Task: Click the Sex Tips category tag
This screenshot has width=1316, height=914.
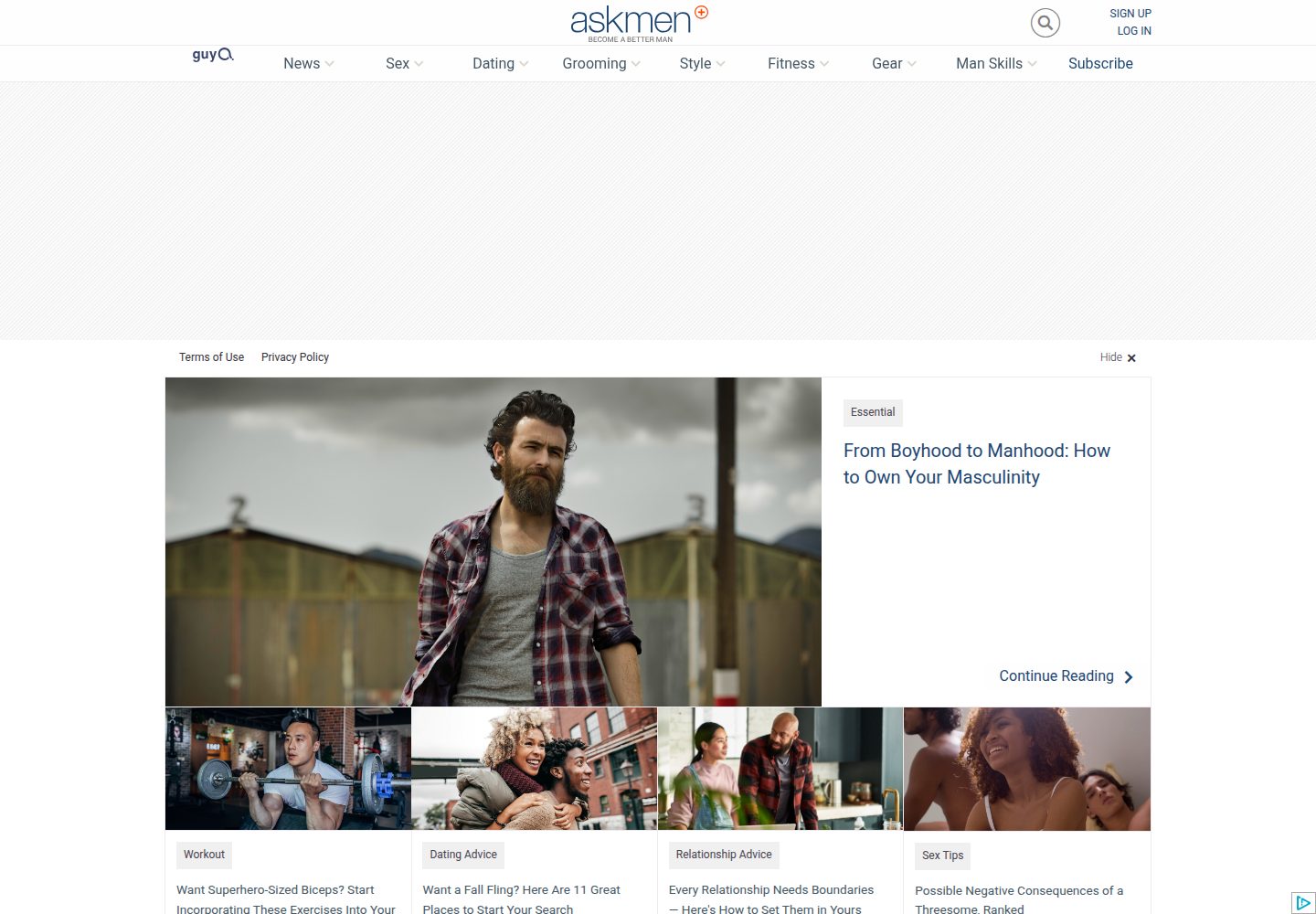Action: click(x=942, y=856)
